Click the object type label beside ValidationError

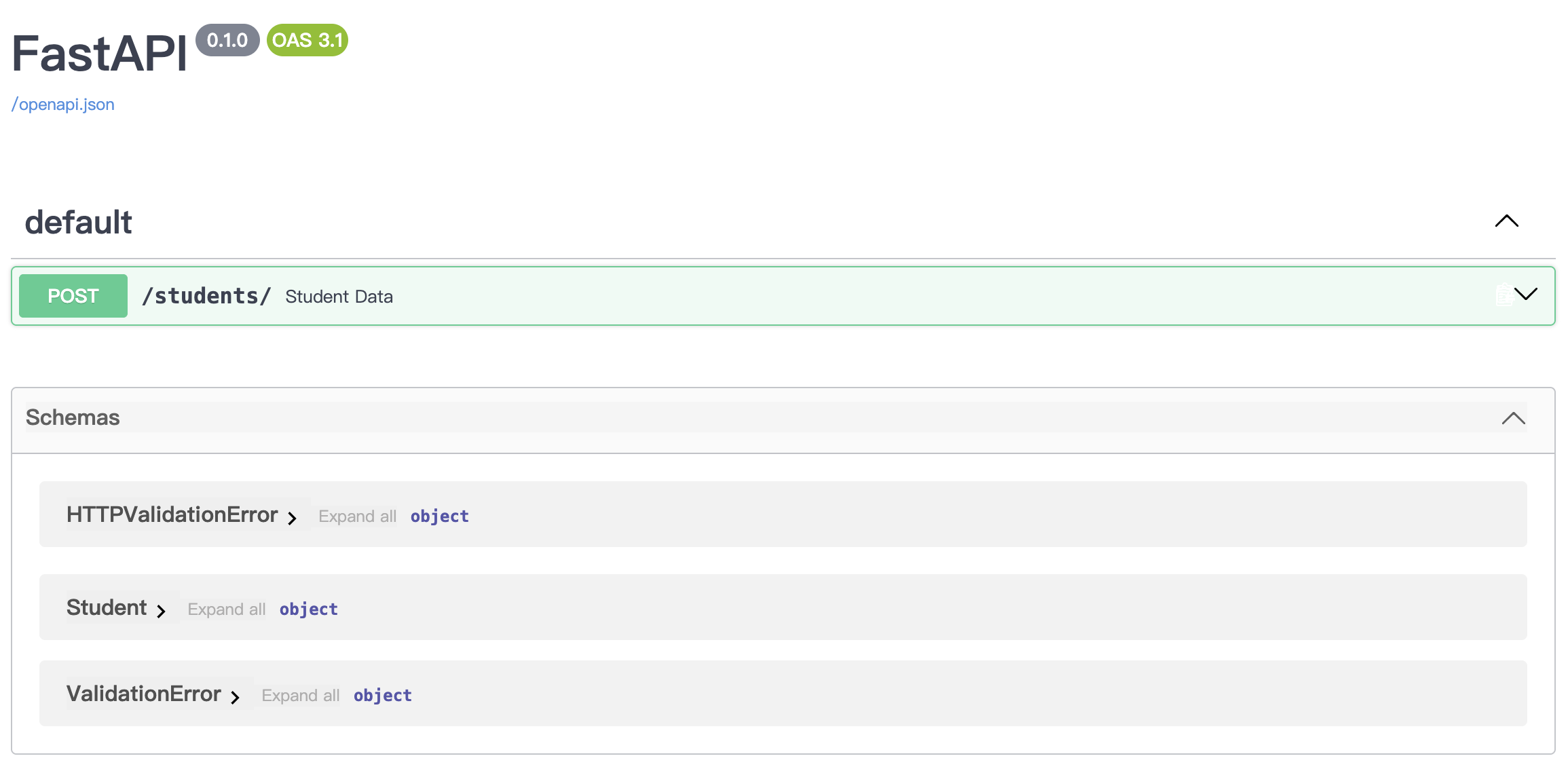tap(383, 696)
